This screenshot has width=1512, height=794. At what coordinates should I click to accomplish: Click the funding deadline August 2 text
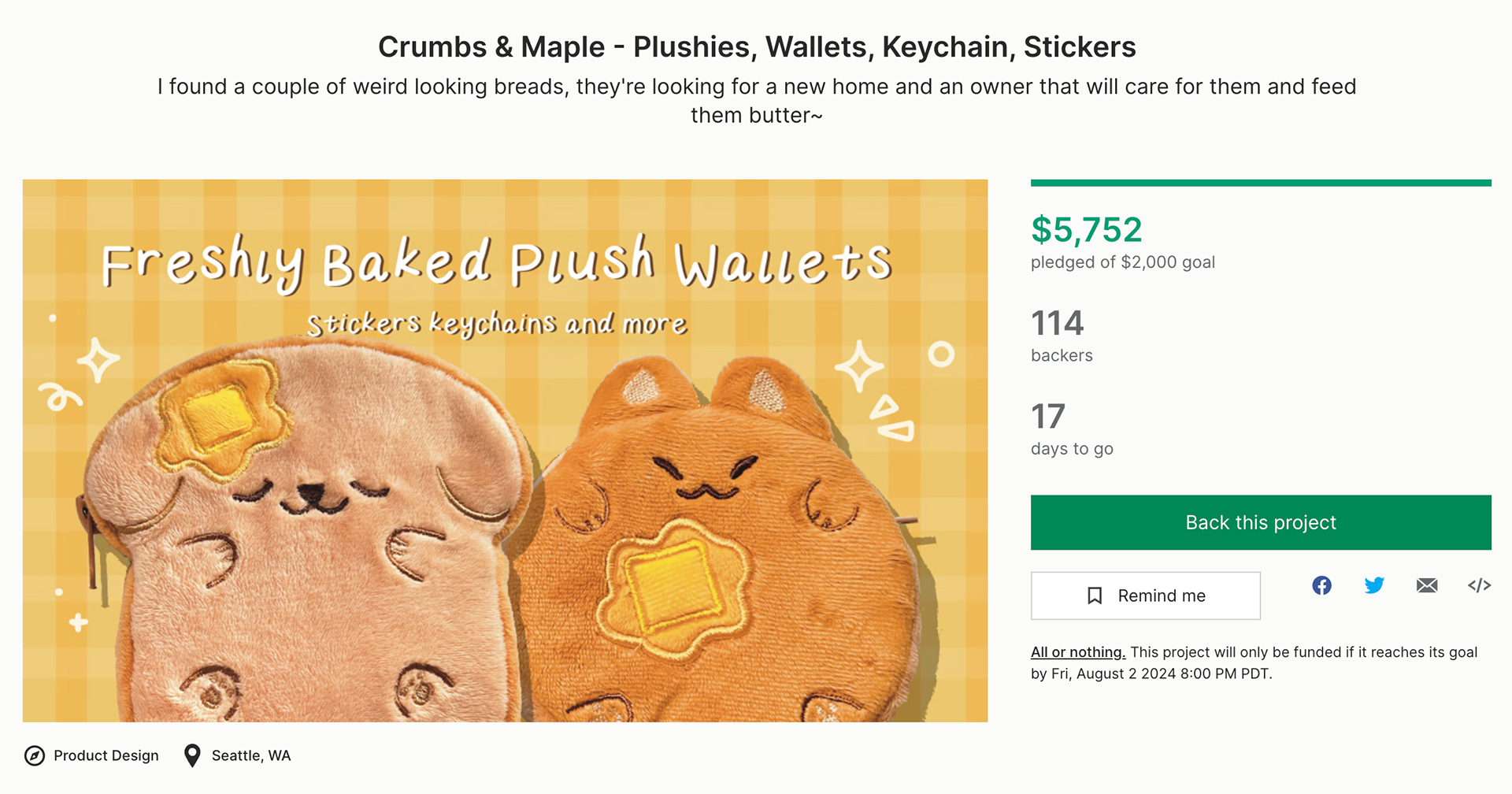click(x=1161, y=674)
